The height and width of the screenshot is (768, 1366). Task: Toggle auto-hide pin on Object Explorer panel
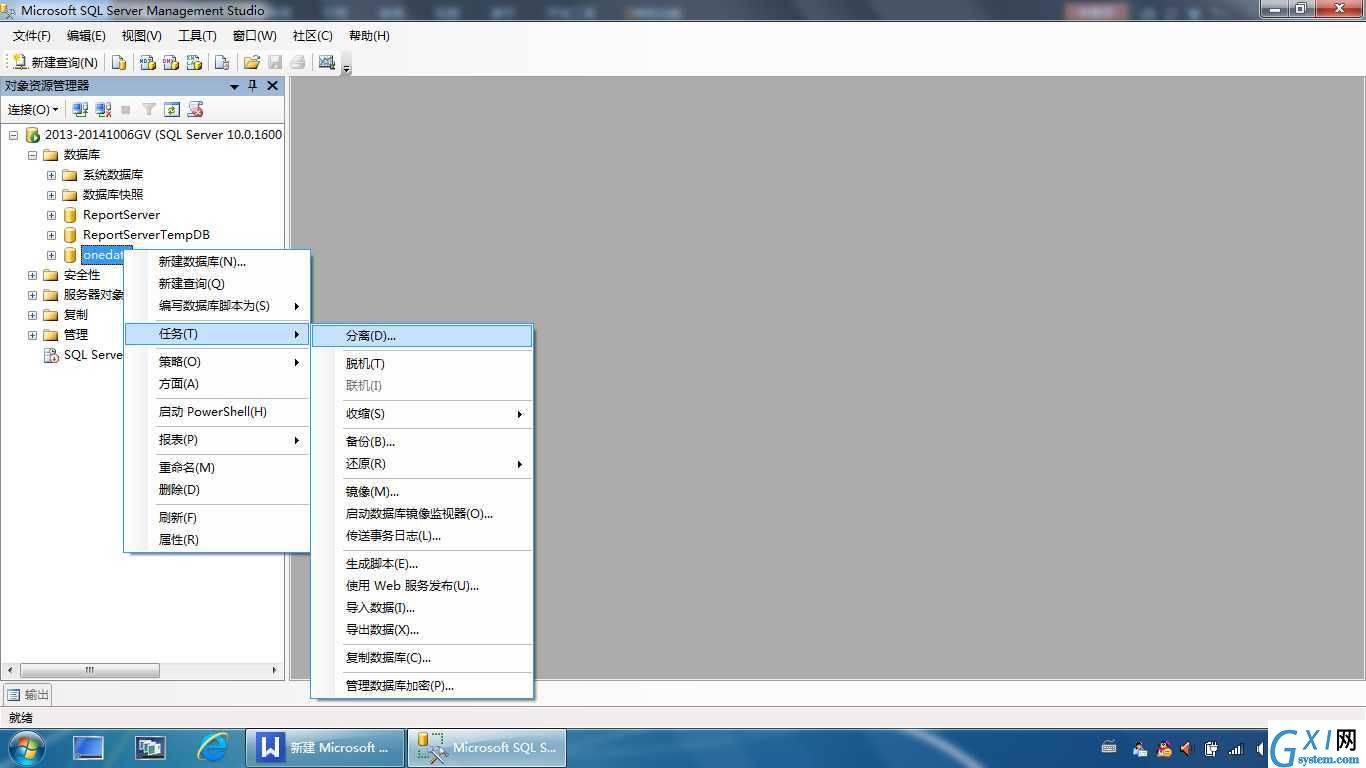[253, 86]
